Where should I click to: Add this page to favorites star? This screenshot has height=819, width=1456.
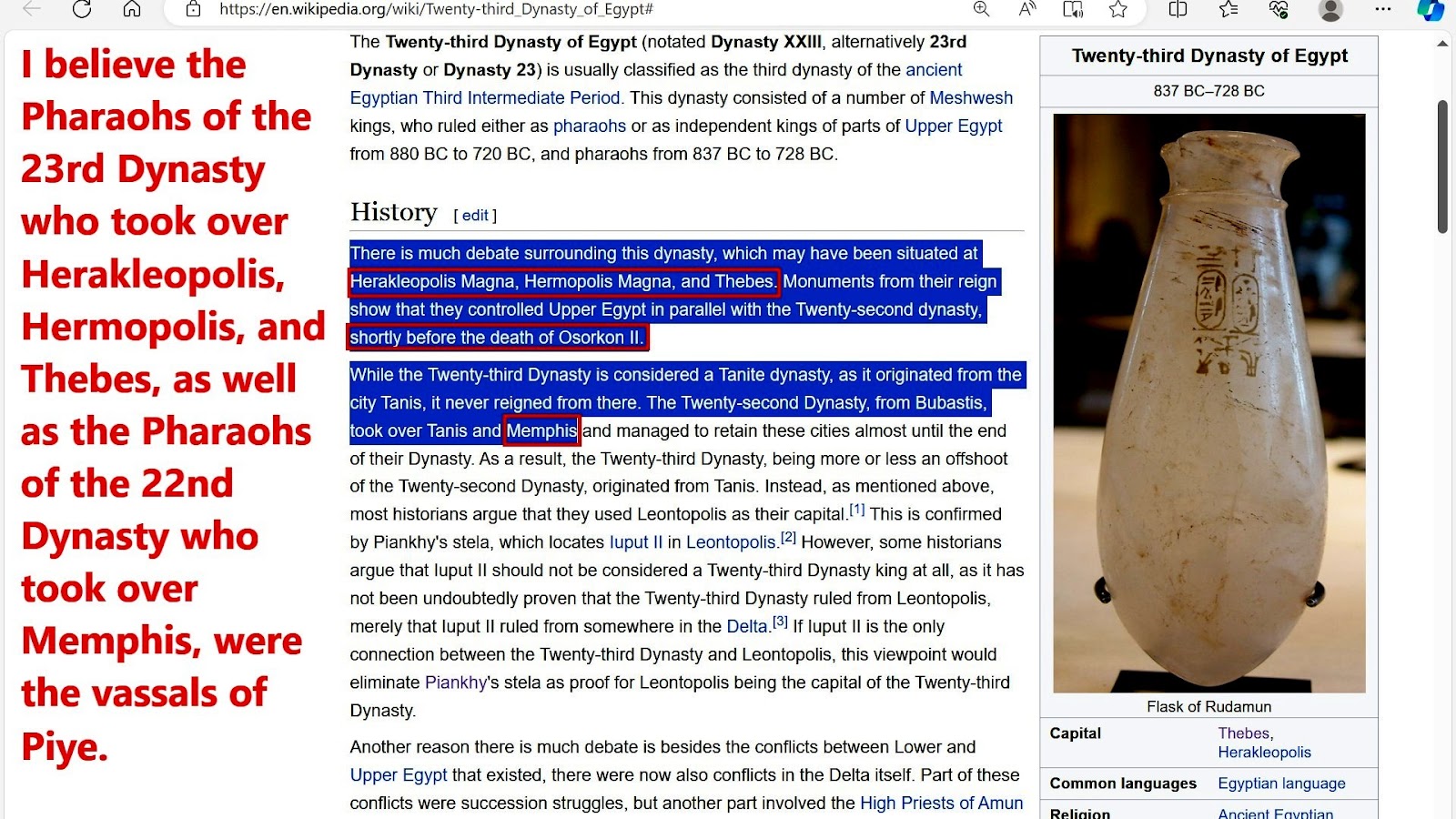click(x=1118, y=9)
